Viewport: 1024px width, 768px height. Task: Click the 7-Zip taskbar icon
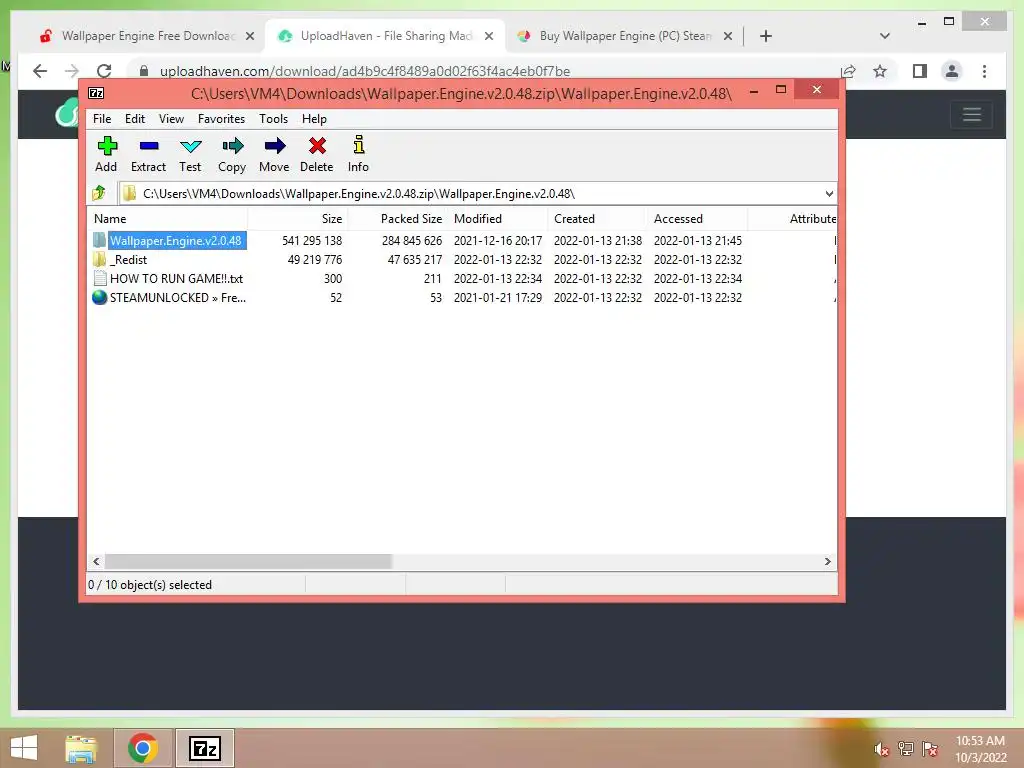click(x=205, y=748)
